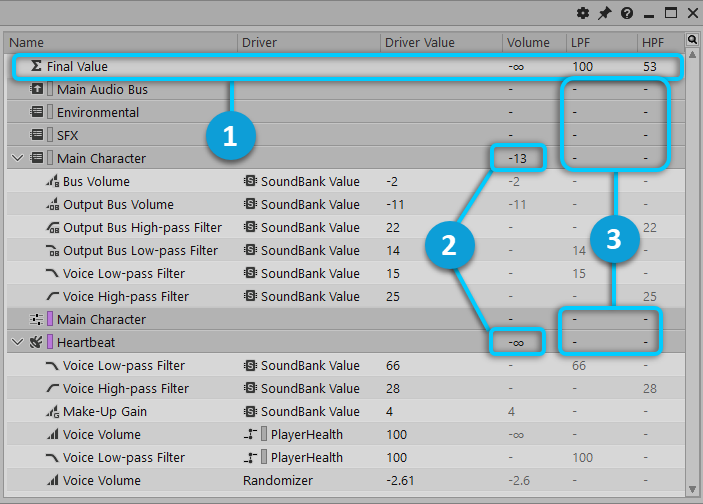Click the SFX bus icon

37,136
